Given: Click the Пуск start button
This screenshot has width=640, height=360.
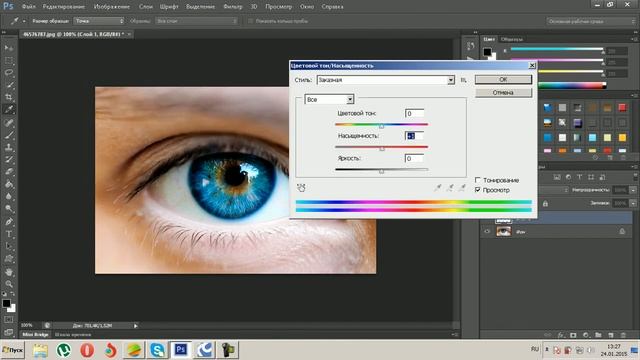Looking at the screenshot, I should click(12, 350).
